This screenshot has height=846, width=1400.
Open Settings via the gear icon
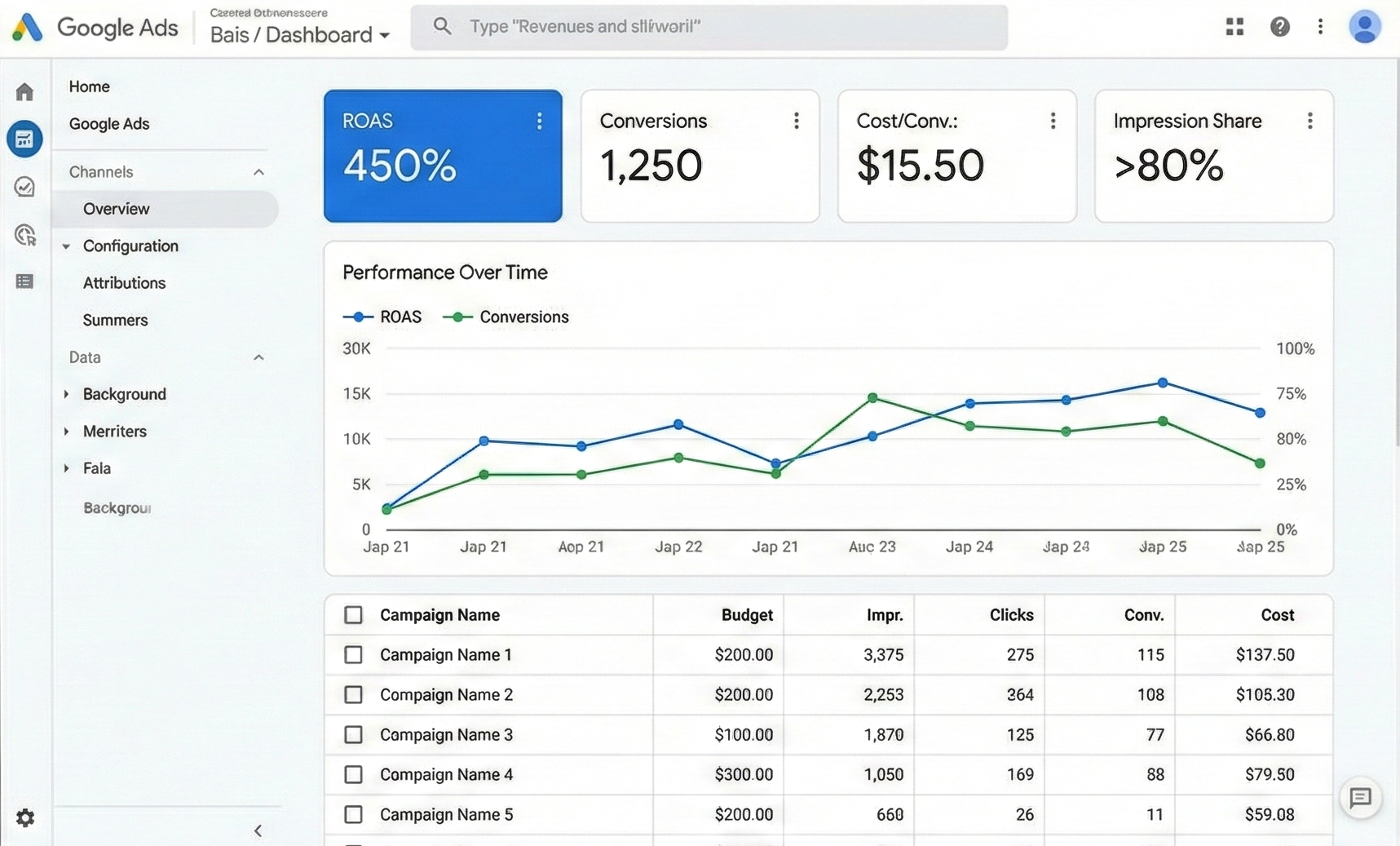pyautogui.click(x=25, y=818)
